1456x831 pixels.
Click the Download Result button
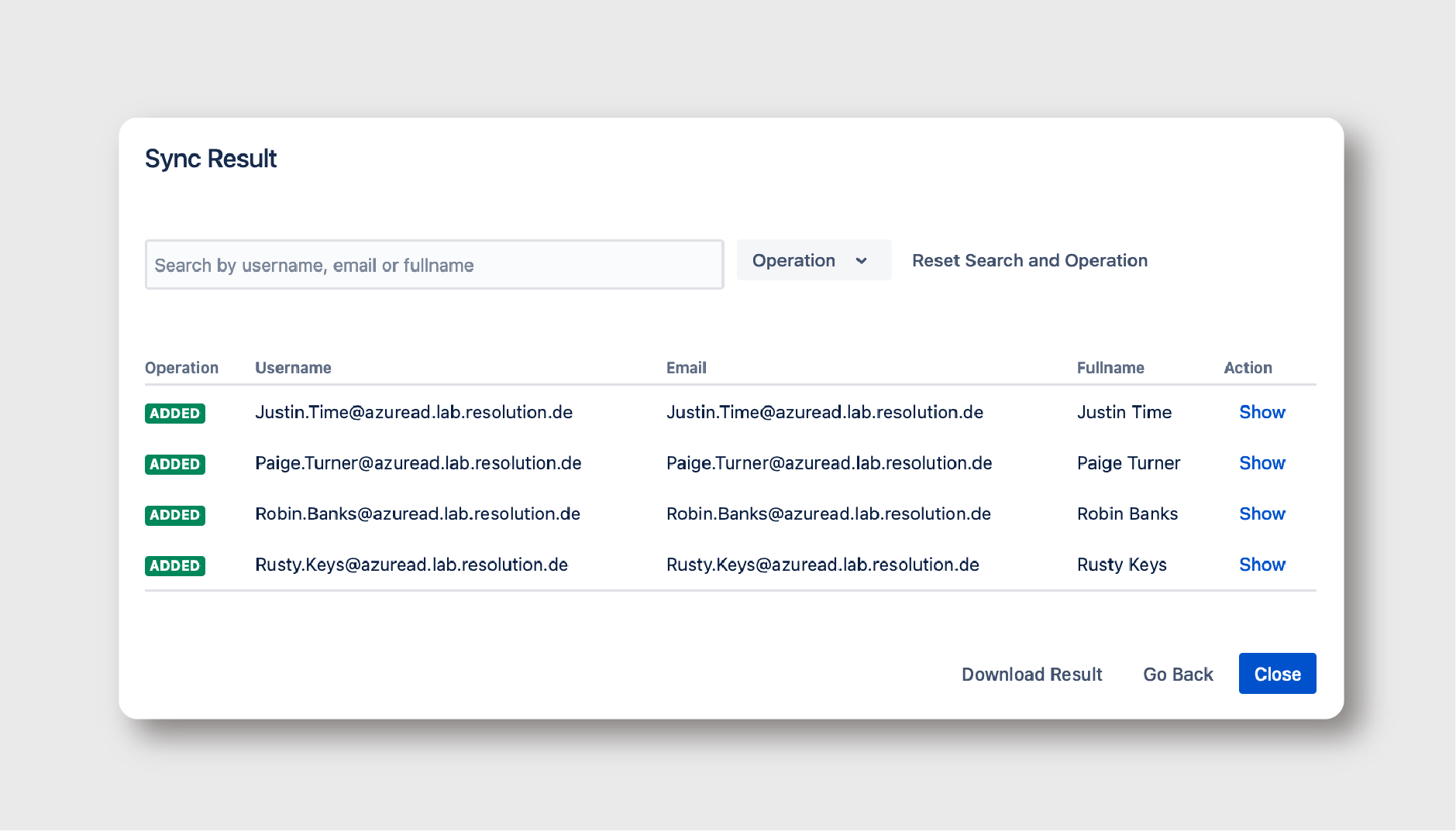click(x=1031, y=675)
